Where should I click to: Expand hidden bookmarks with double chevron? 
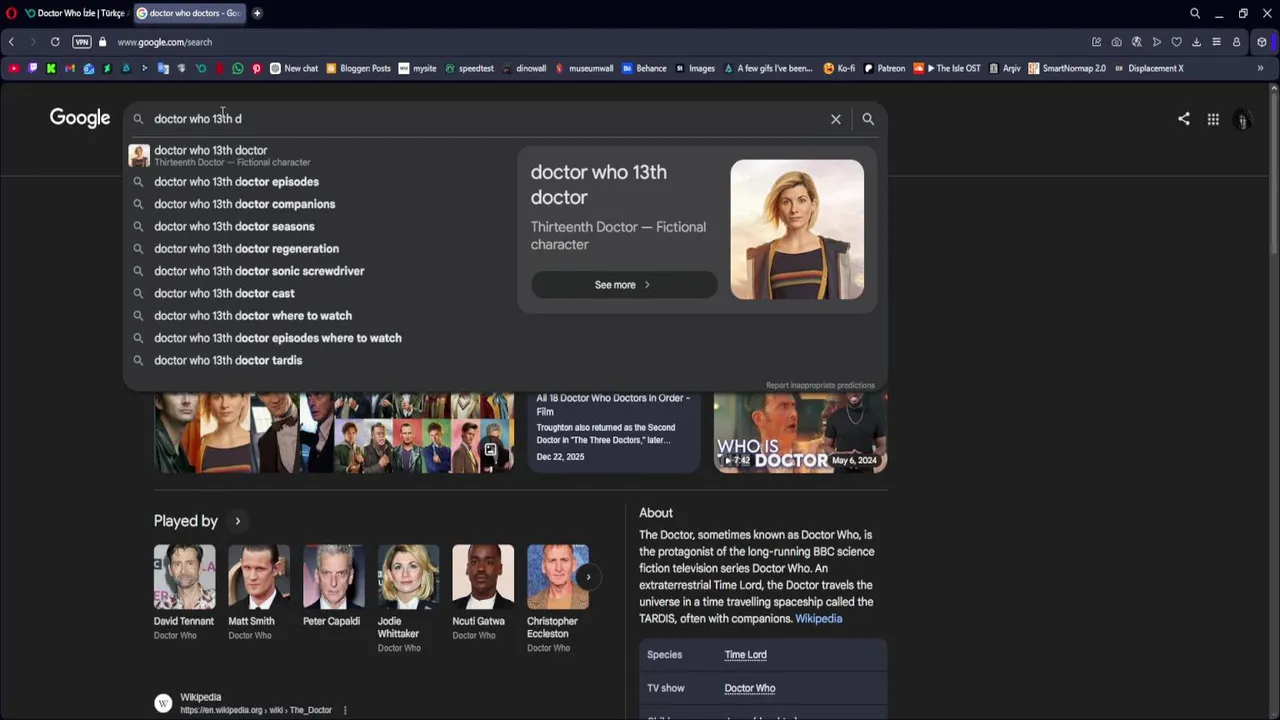[x=1260, y=68]
